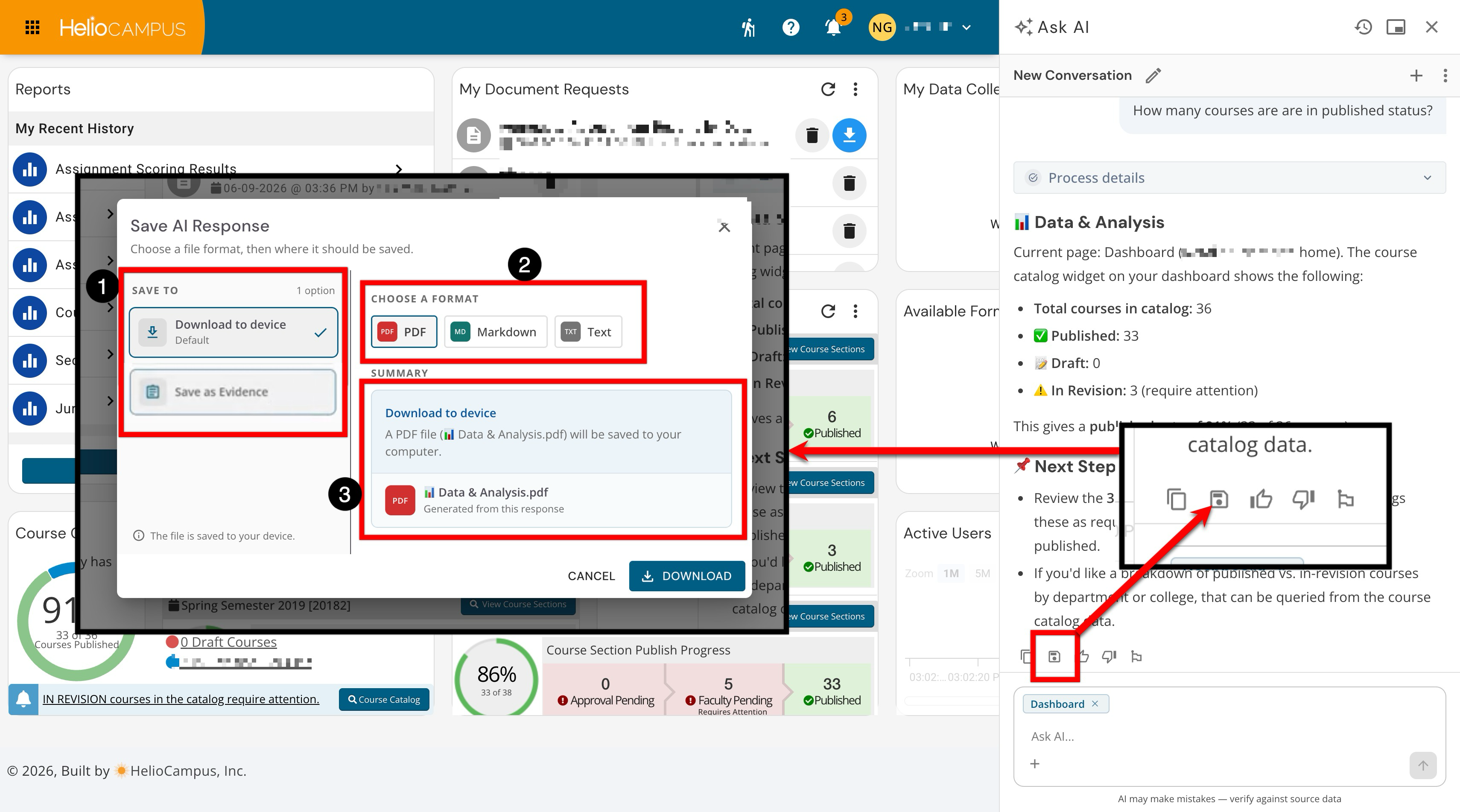Image resolution: width=1460 pixels, height=812 pixels.
Task: Click the DOWNLOAD button in the dialog
Action: (687, 576)
